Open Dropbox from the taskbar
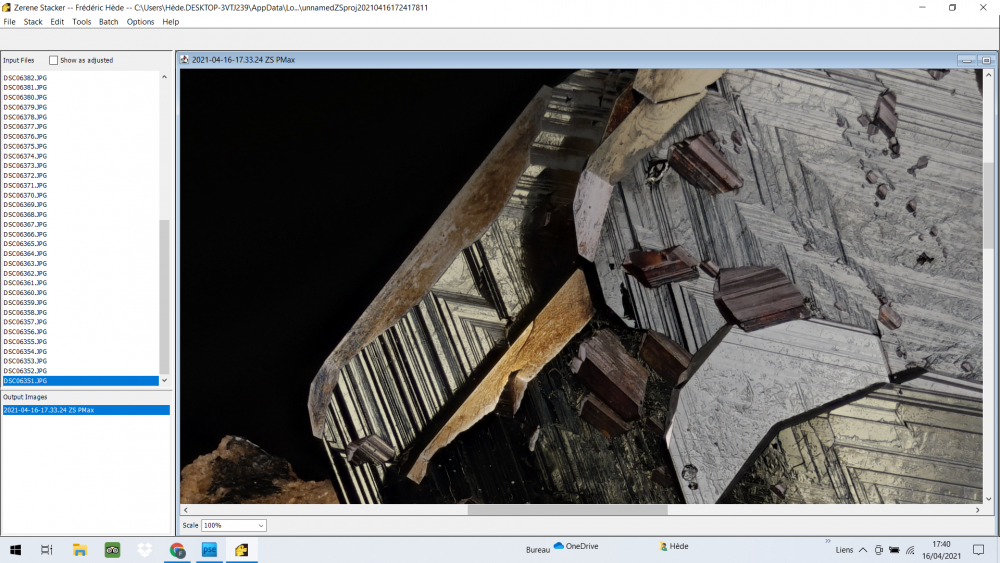This screenshot has width=1000, height=563. 144,549
